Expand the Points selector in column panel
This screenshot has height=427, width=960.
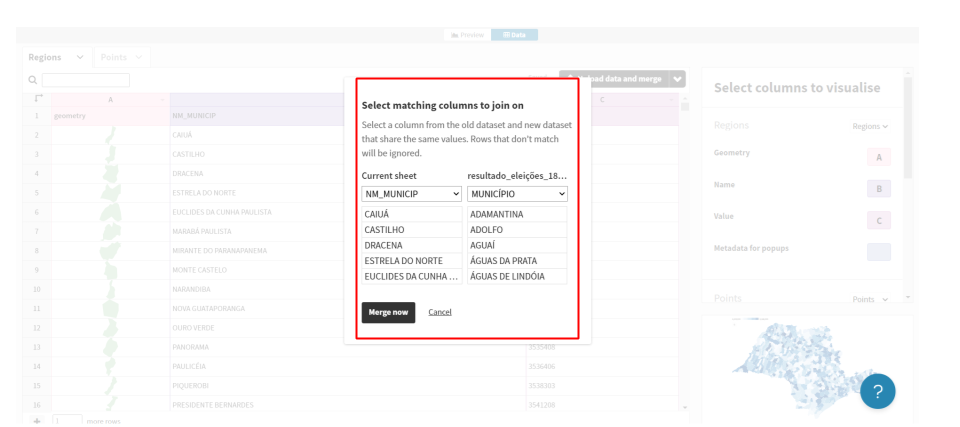[x=870, y=299]
